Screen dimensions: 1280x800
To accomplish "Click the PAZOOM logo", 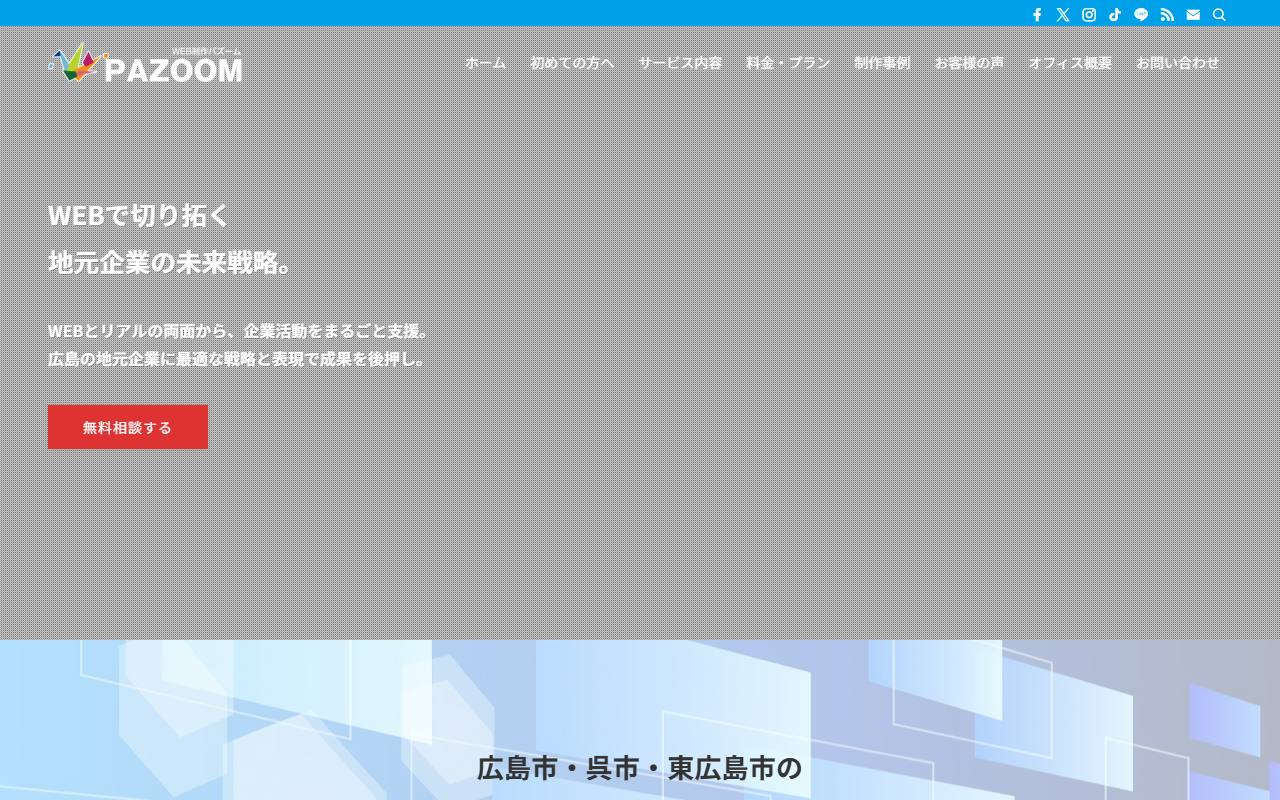I will click(x=146, y=63).
